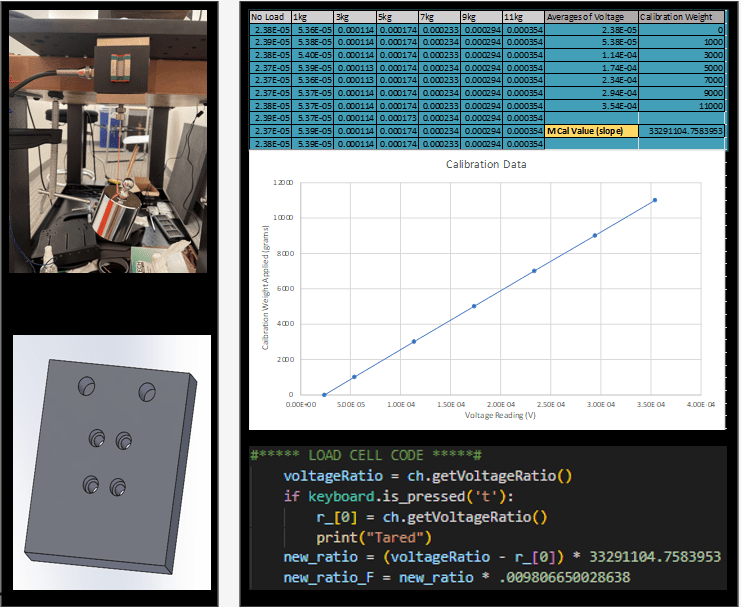Click the "LOAD CELL CODE" comment line
Viewport: 741px width, 607px height.
tap(366, 455)
